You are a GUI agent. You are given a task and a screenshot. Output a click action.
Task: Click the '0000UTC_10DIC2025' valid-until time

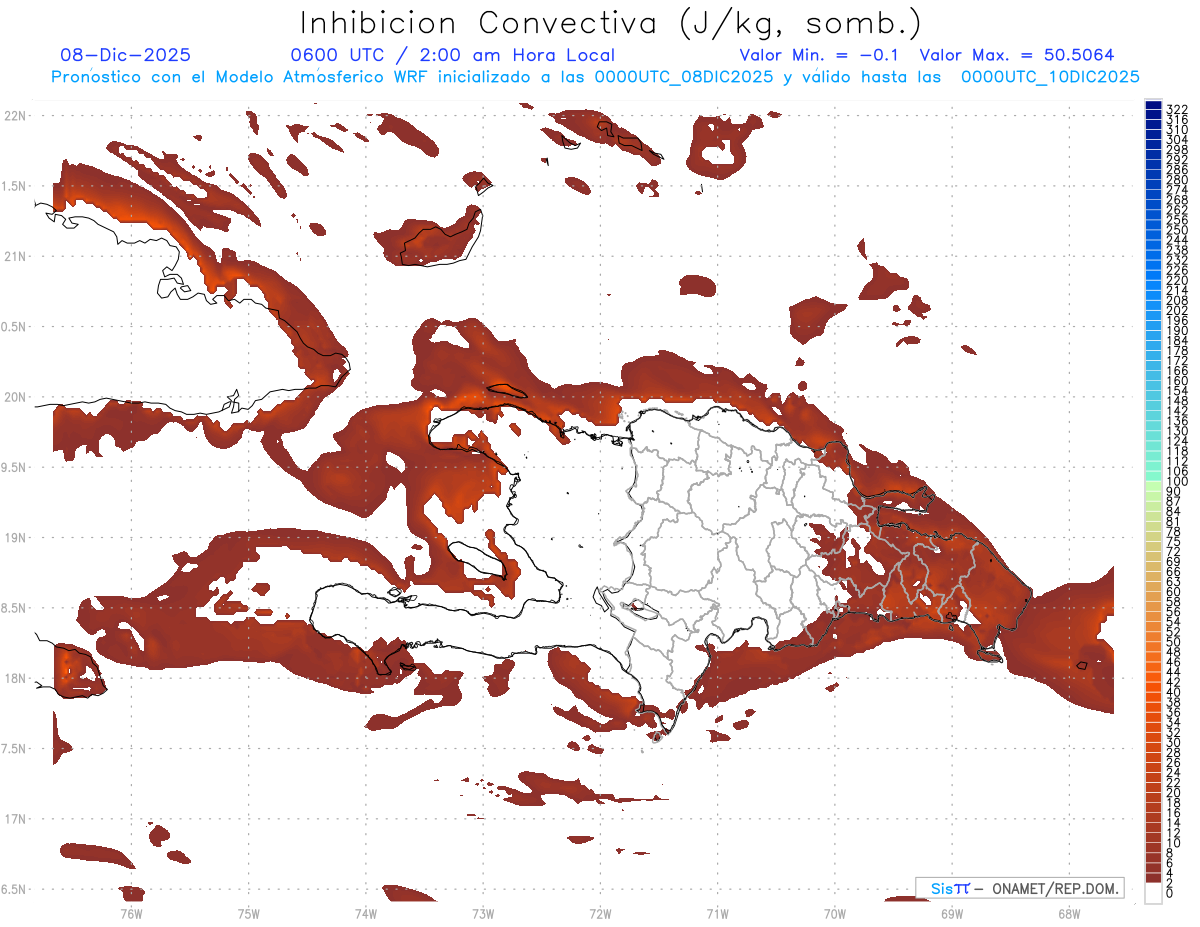tap(1050, 77)
